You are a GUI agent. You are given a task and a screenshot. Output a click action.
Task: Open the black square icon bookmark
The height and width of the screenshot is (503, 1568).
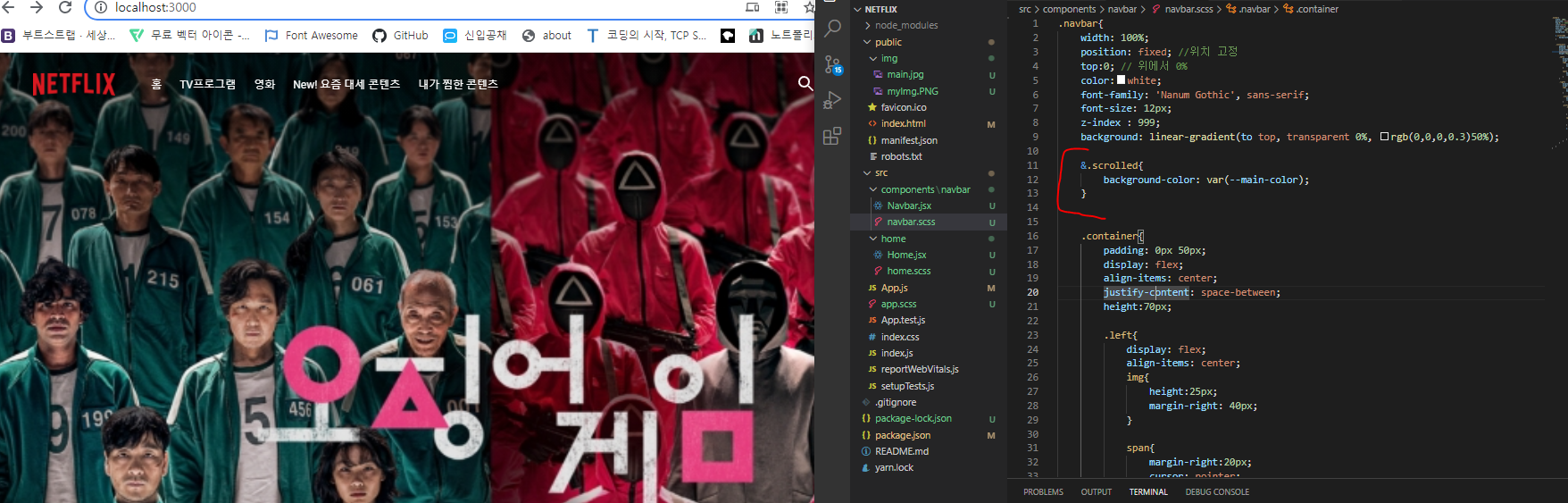point(728,36)
